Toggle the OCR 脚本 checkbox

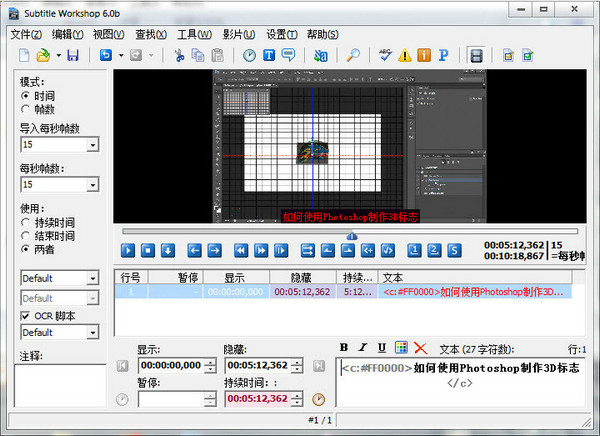click(25, 315)
